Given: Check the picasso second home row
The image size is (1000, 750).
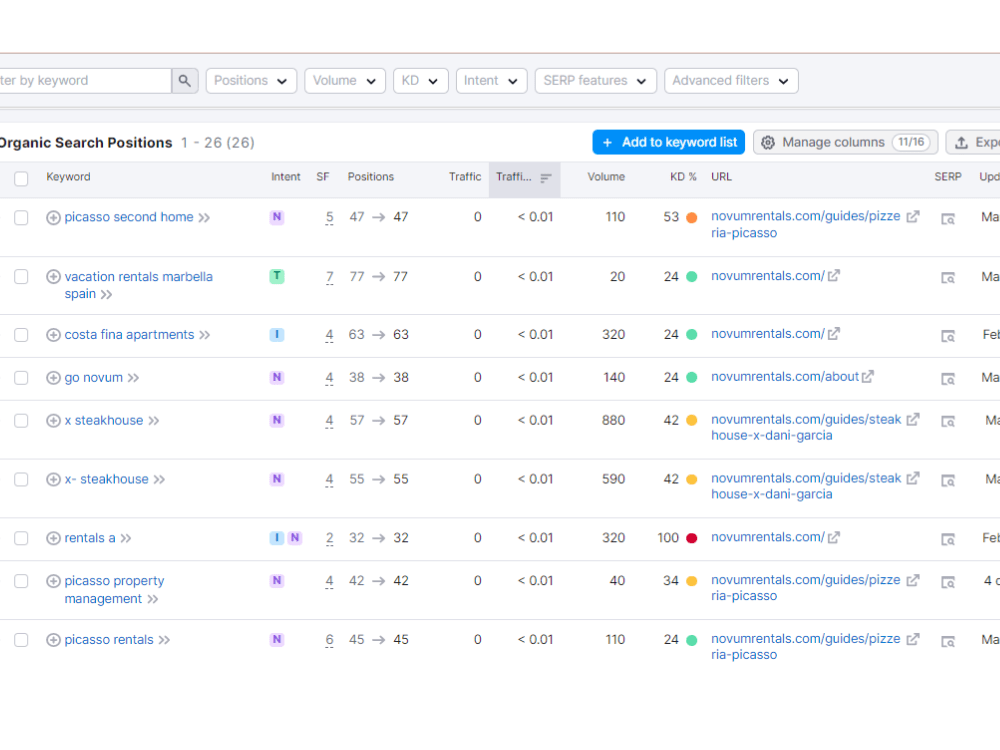Looking at the screenshot, I should tap(21, 217).
